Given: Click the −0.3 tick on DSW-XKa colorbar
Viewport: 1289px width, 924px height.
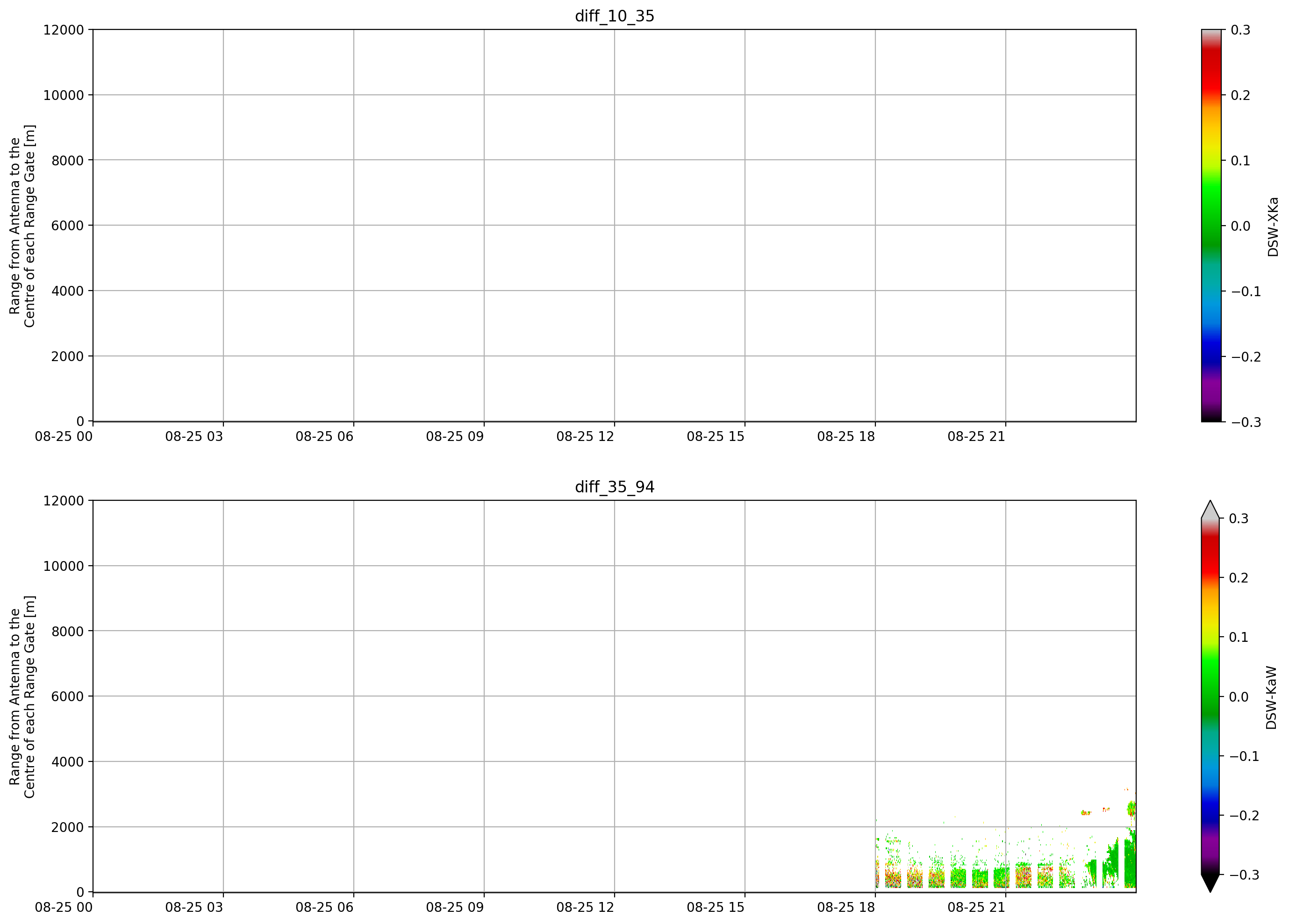Looking at the screenshot, I should [x=1246, y=423].
